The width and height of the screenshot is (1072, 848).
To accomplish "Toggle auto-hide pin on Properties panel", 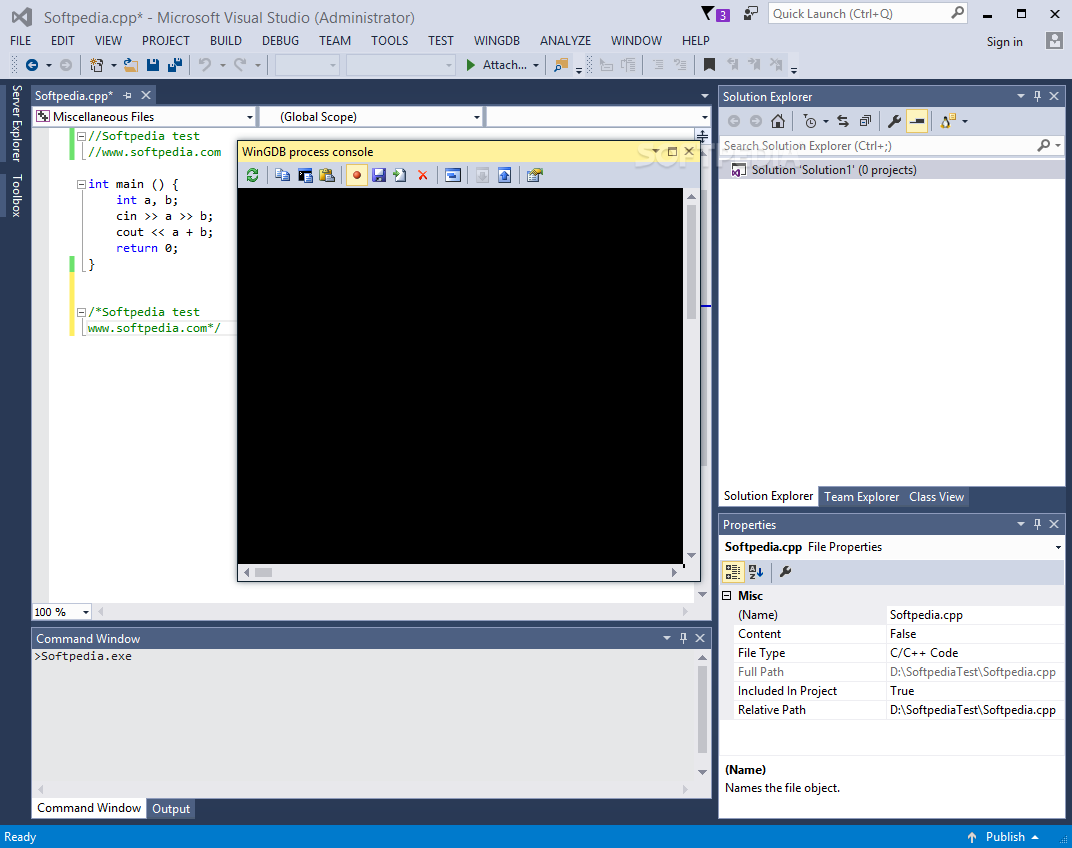I will coord(1037,525).
